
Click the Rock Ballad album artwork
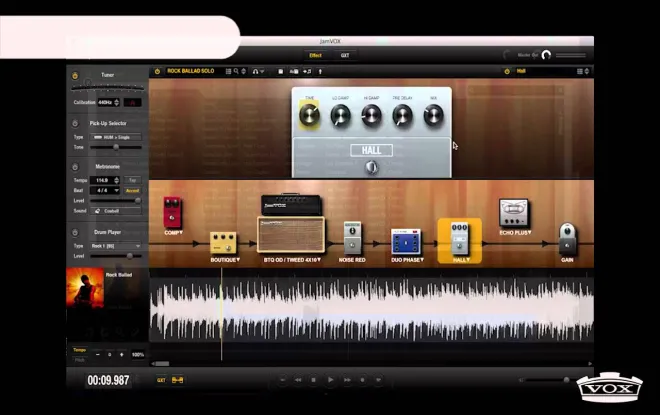tap(85, 288)
